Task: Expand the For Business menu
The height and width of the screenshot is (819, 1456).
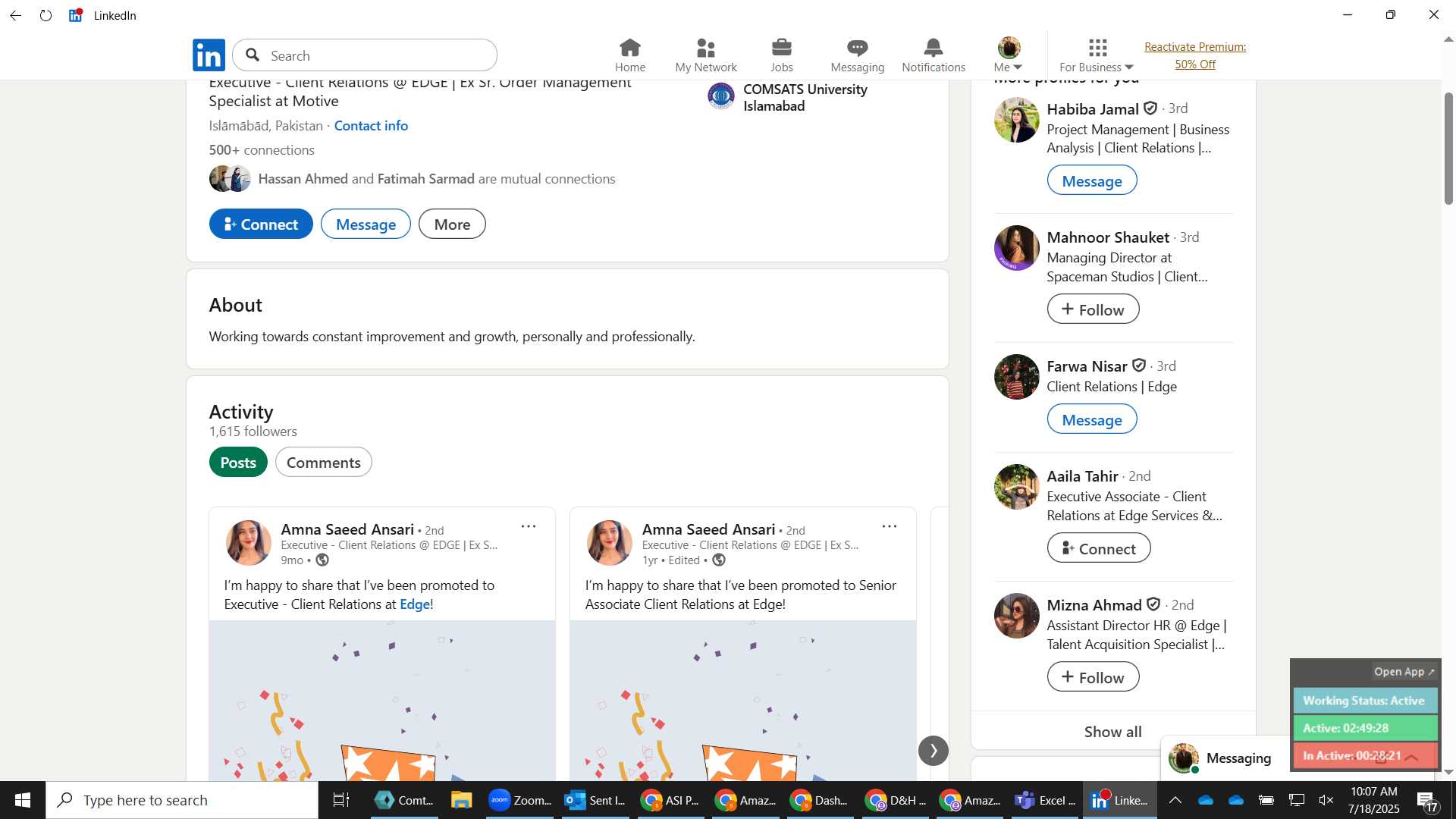Action: [x=1097, y=55]
